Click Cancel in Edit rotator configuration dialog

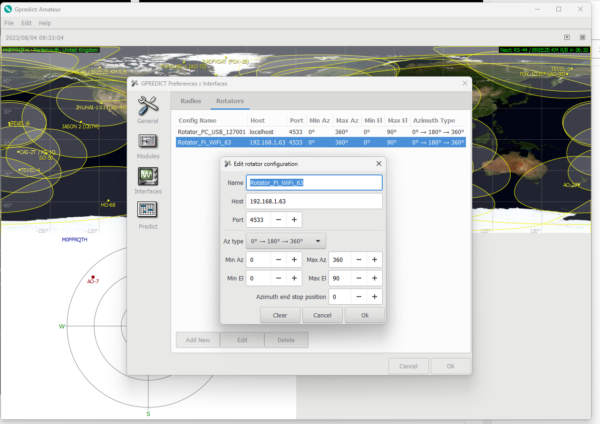coord(322,315)
